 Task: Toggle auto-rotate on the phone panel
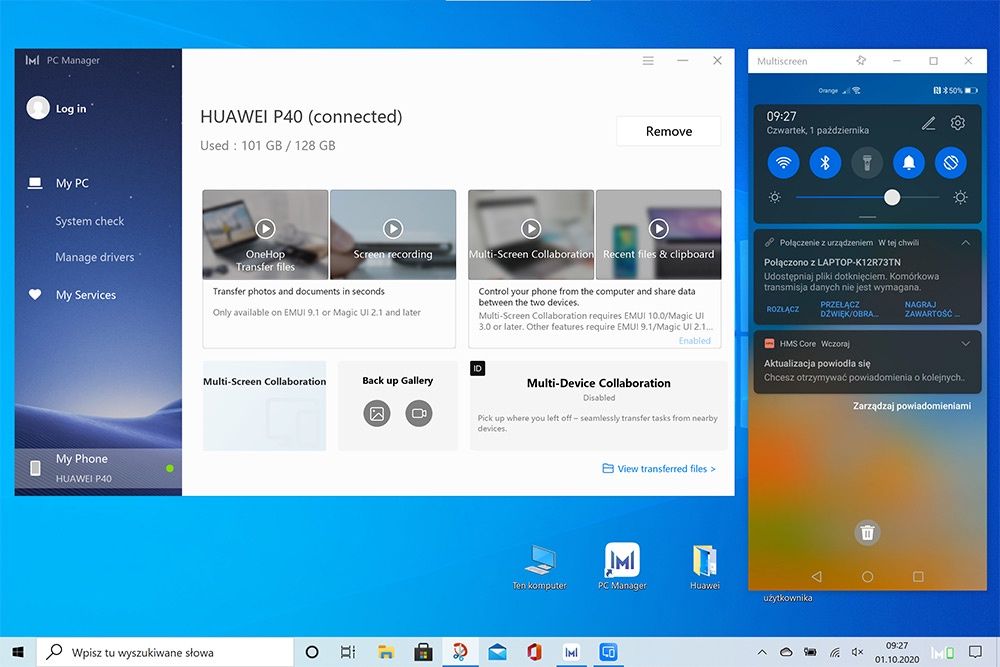(x=951, y=163)
